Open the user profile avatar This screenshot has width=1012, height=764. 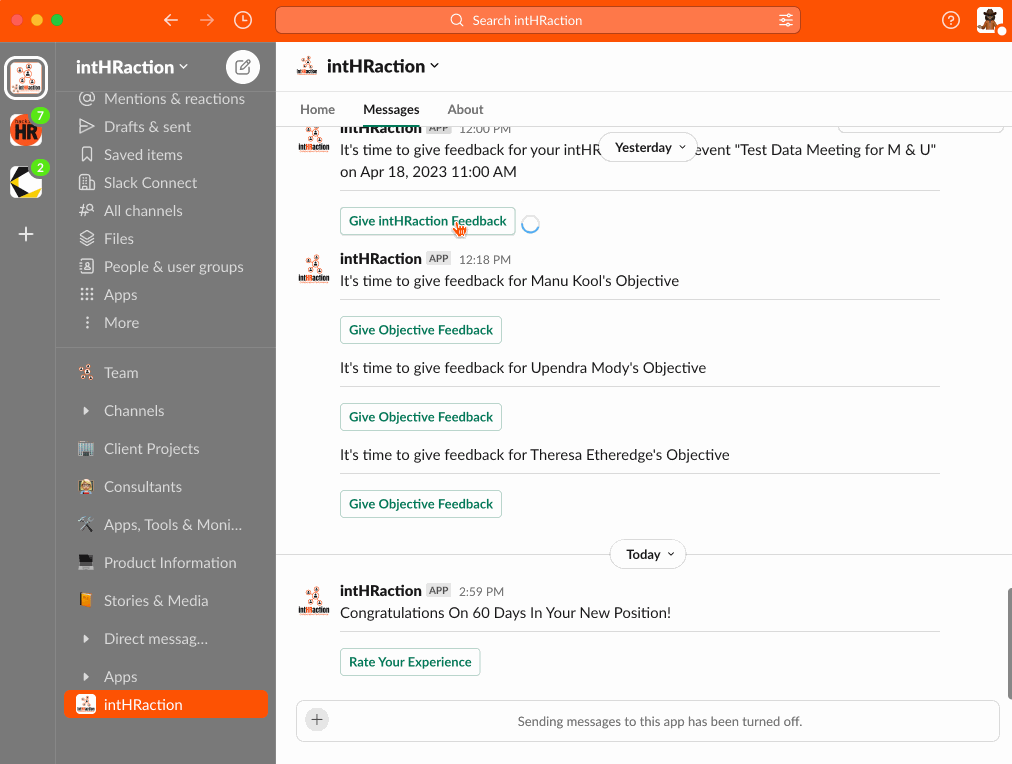[x=989, y=20]
